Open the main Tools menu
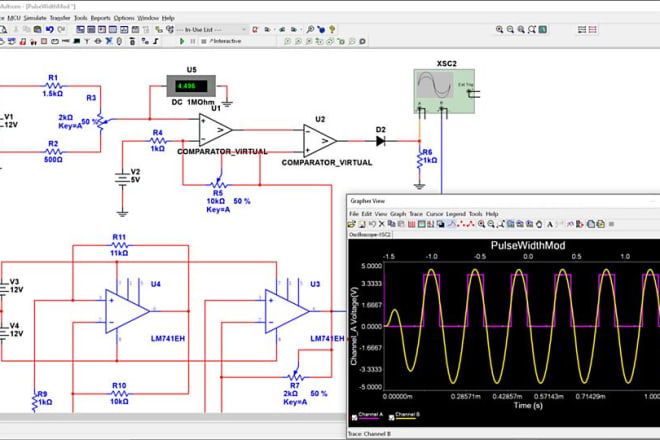 pyautogui.click(x=80, y=18)
